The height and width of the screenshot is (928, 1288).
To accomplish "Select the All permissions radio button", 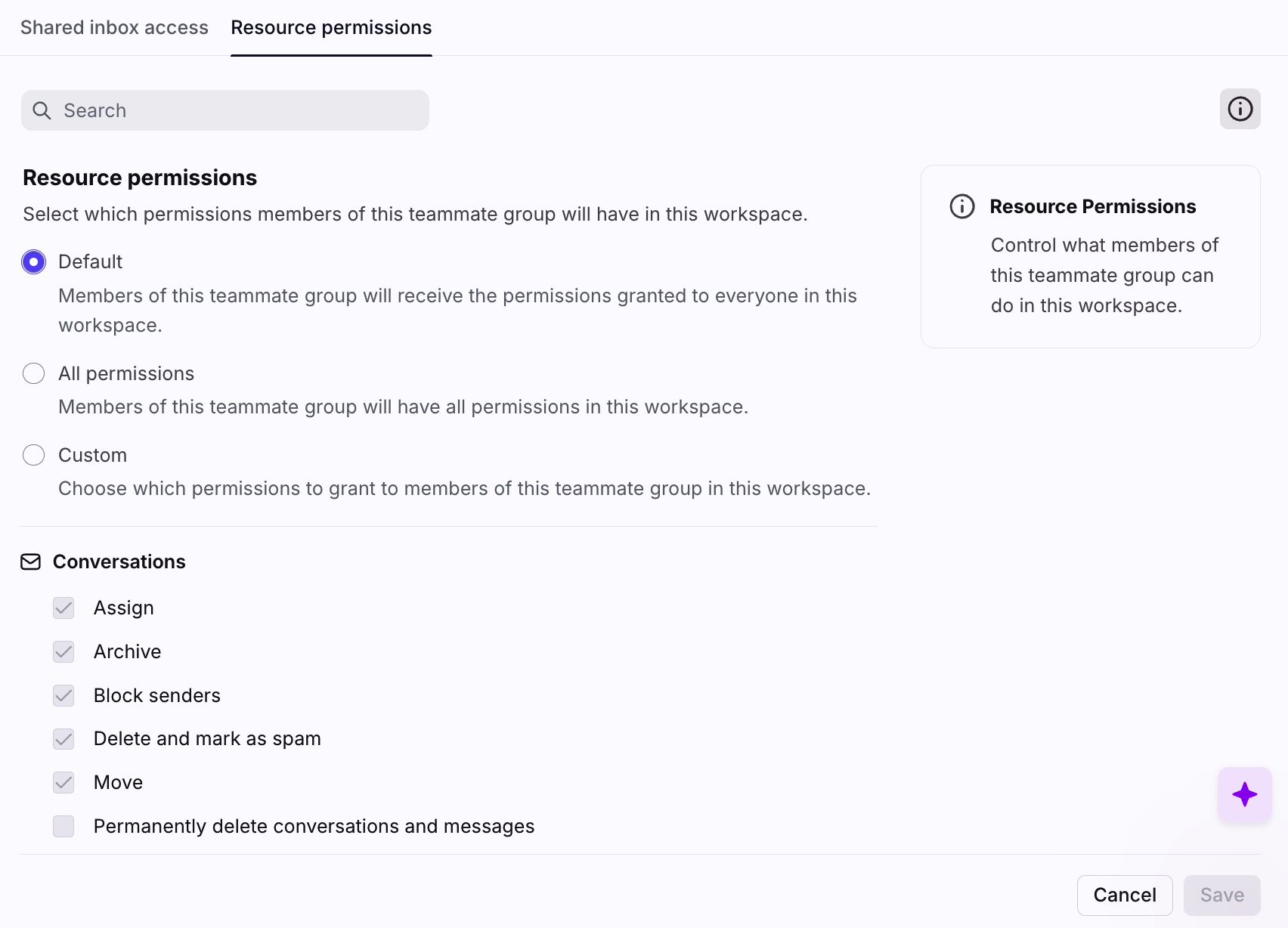I will (34, 373).
